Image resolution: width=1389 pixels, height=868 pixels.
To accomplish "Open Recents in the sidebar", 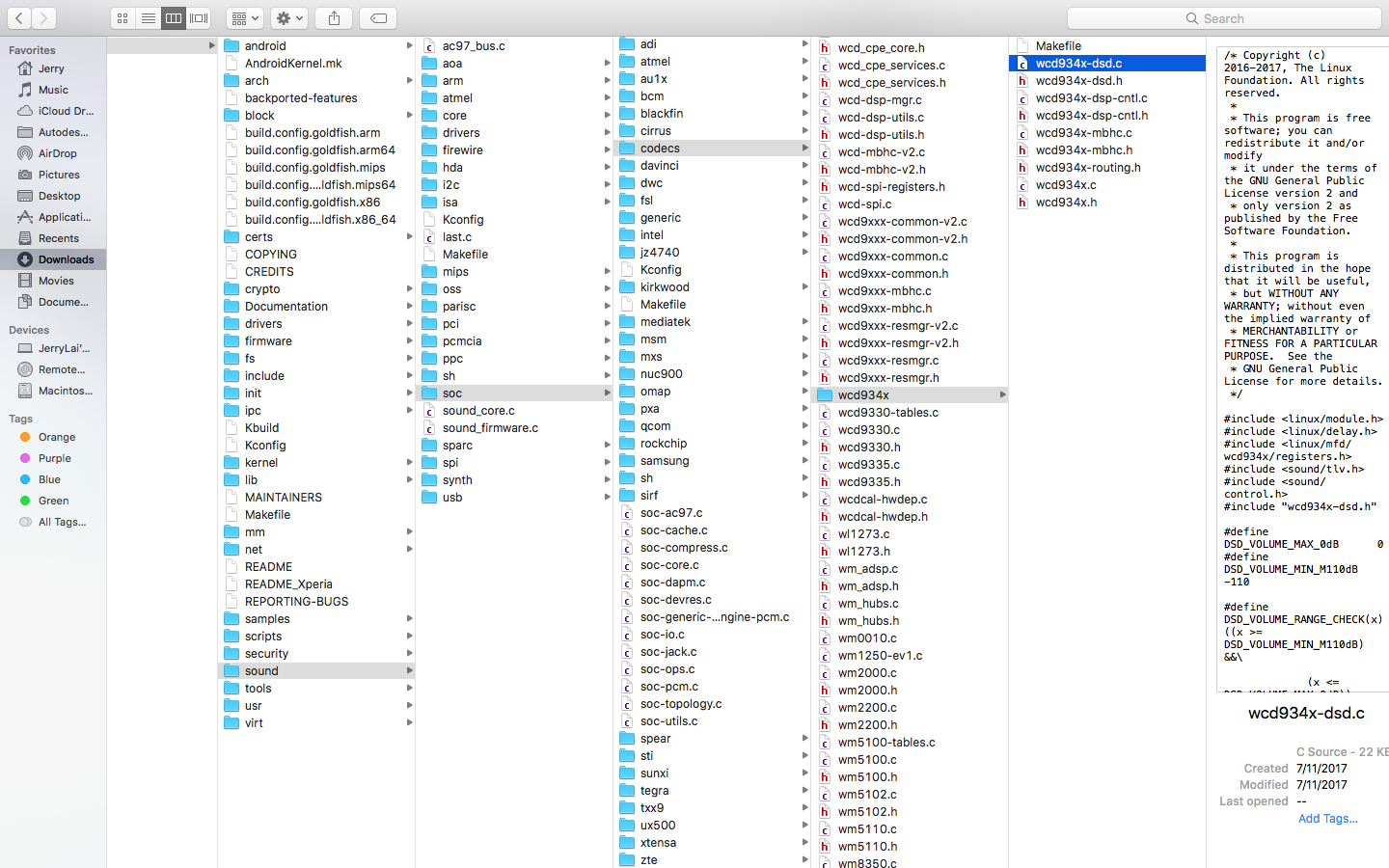I will 53,238.
